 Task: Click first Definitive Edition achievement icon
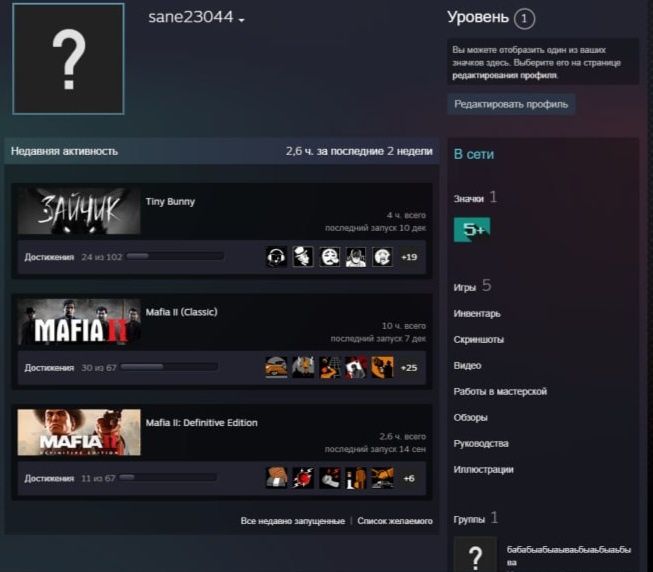point(276,478)
